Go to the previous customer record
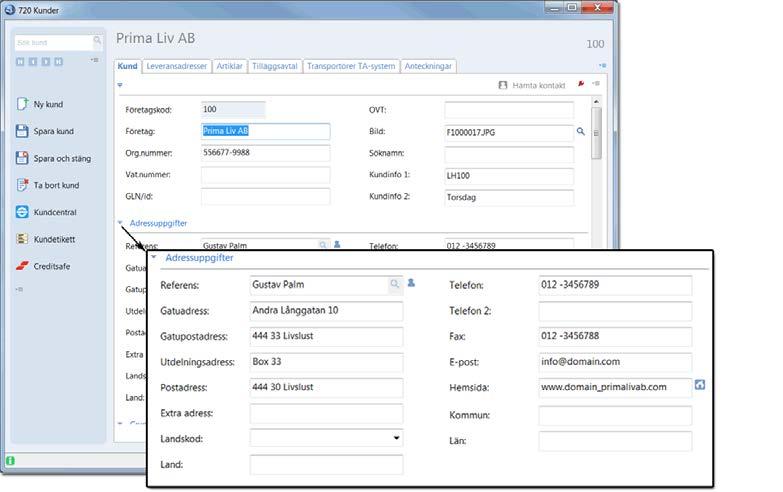This screenshot has height=492, width=783. coord(33,61)
